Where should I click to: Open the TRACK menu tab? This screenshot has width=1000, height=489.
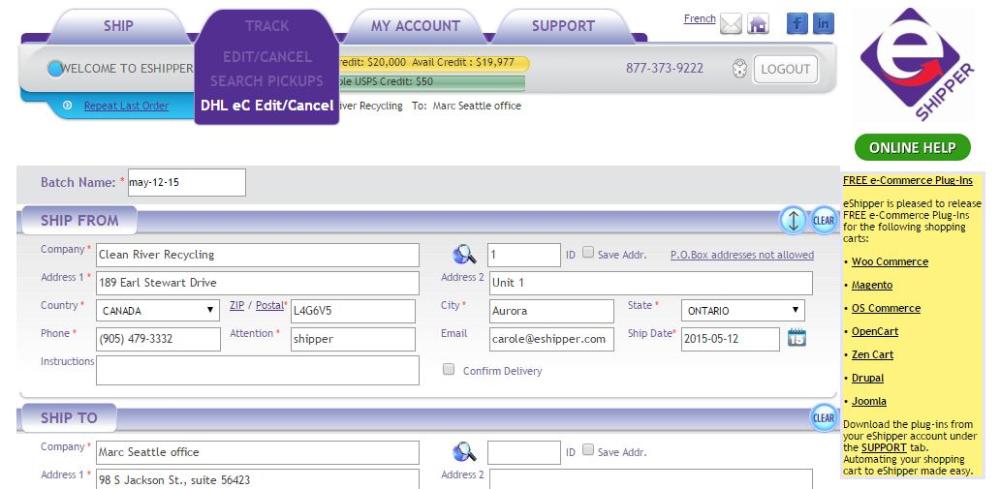267,26
